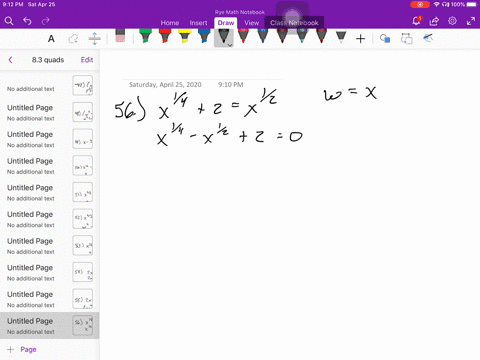Open the Home tab

click(170, 23)
